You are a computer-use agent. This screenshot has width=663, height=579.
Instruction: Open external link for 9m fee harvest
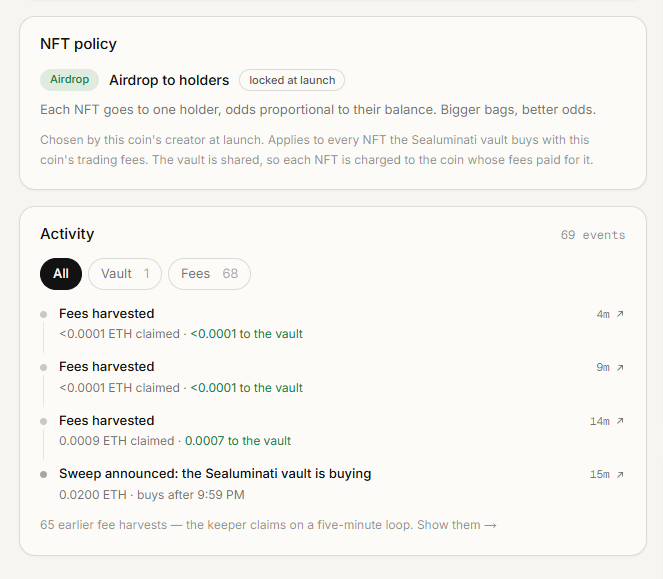[x=620, y=368]
